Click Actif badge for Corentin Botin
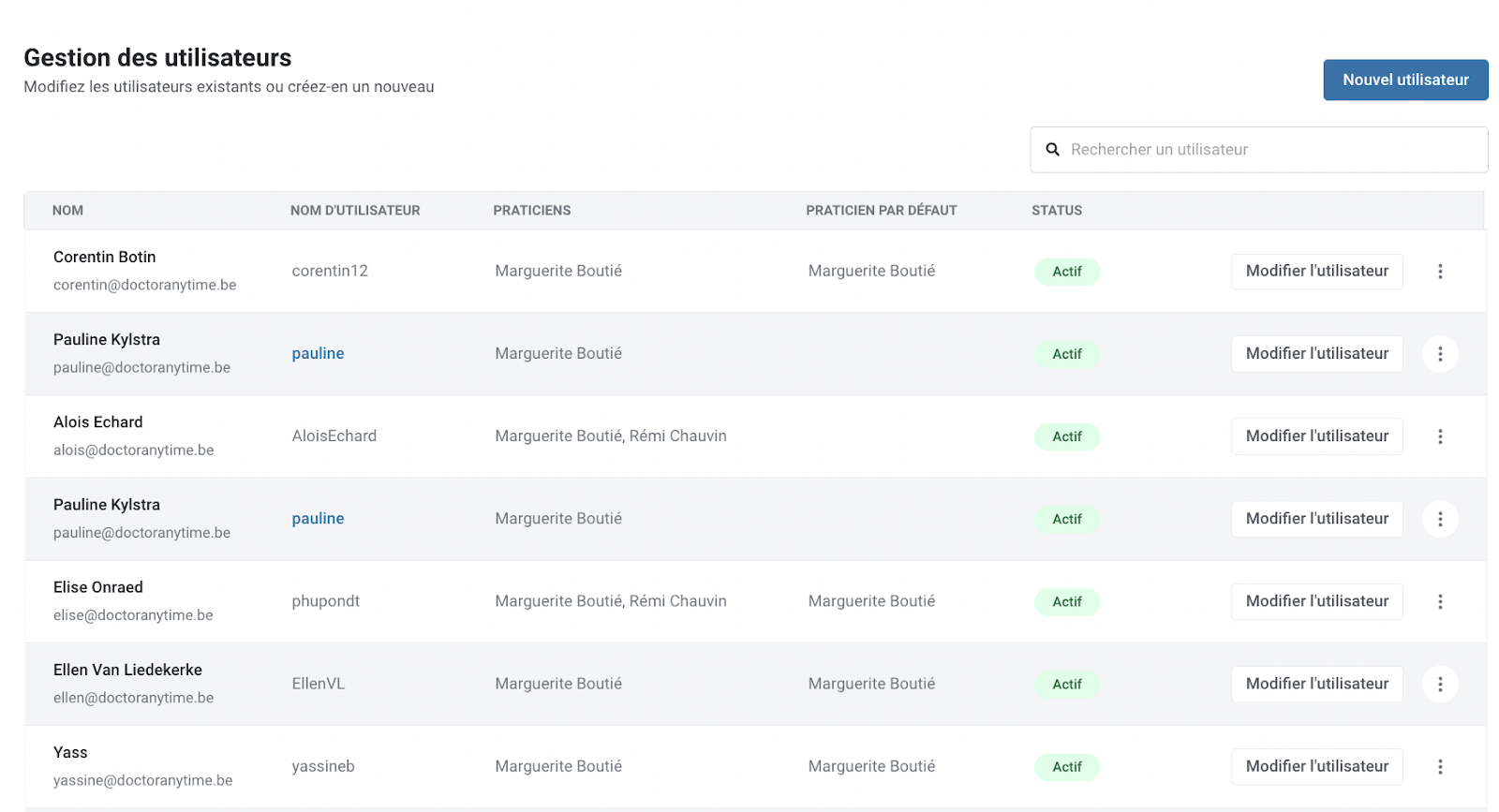The width and height of the screenshot is (1499, 812). (1067, 272)
